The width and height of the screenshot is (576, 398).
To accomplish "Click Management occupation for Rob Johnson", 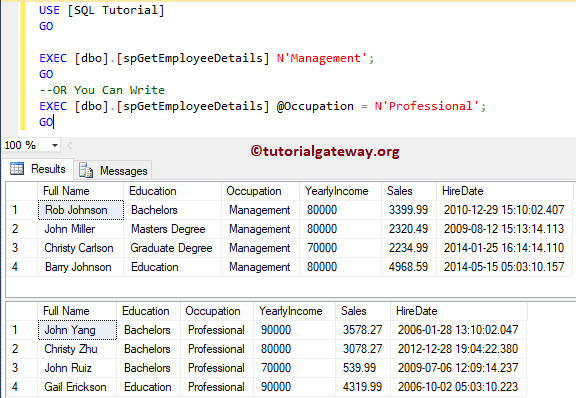I will (260, 210).
